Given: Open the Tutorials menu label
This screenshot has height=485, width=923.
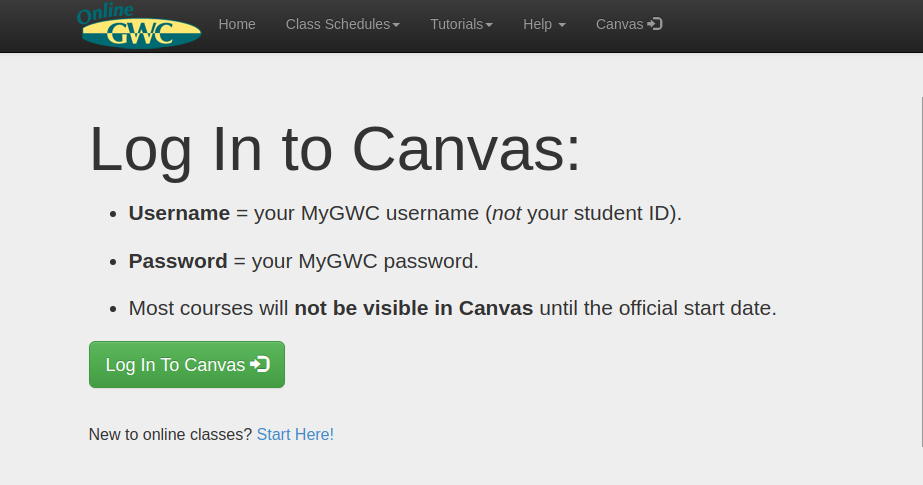Looking at the screenshot, I should (x=457, y=24).
